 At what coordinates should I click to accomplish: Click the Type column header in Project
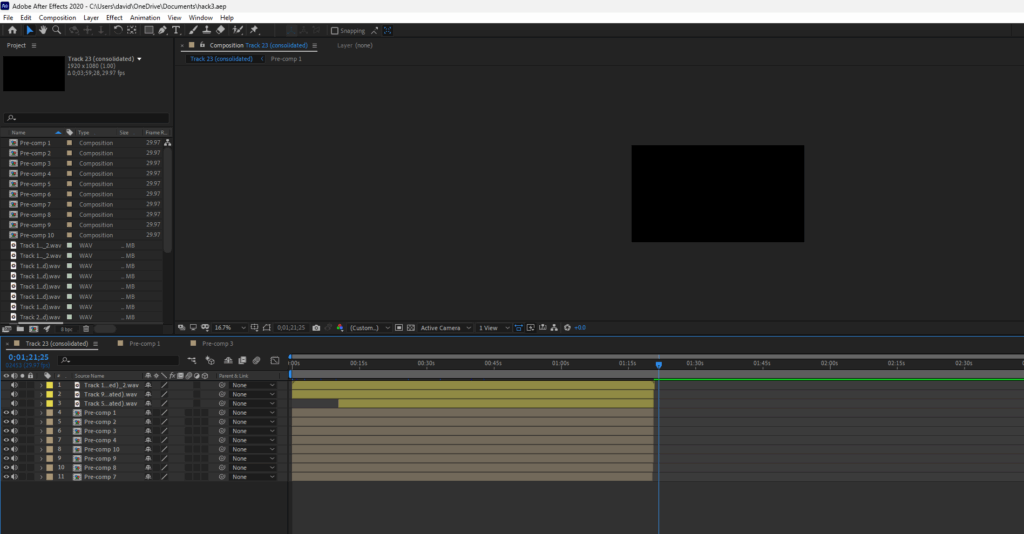tap(84, 133)
